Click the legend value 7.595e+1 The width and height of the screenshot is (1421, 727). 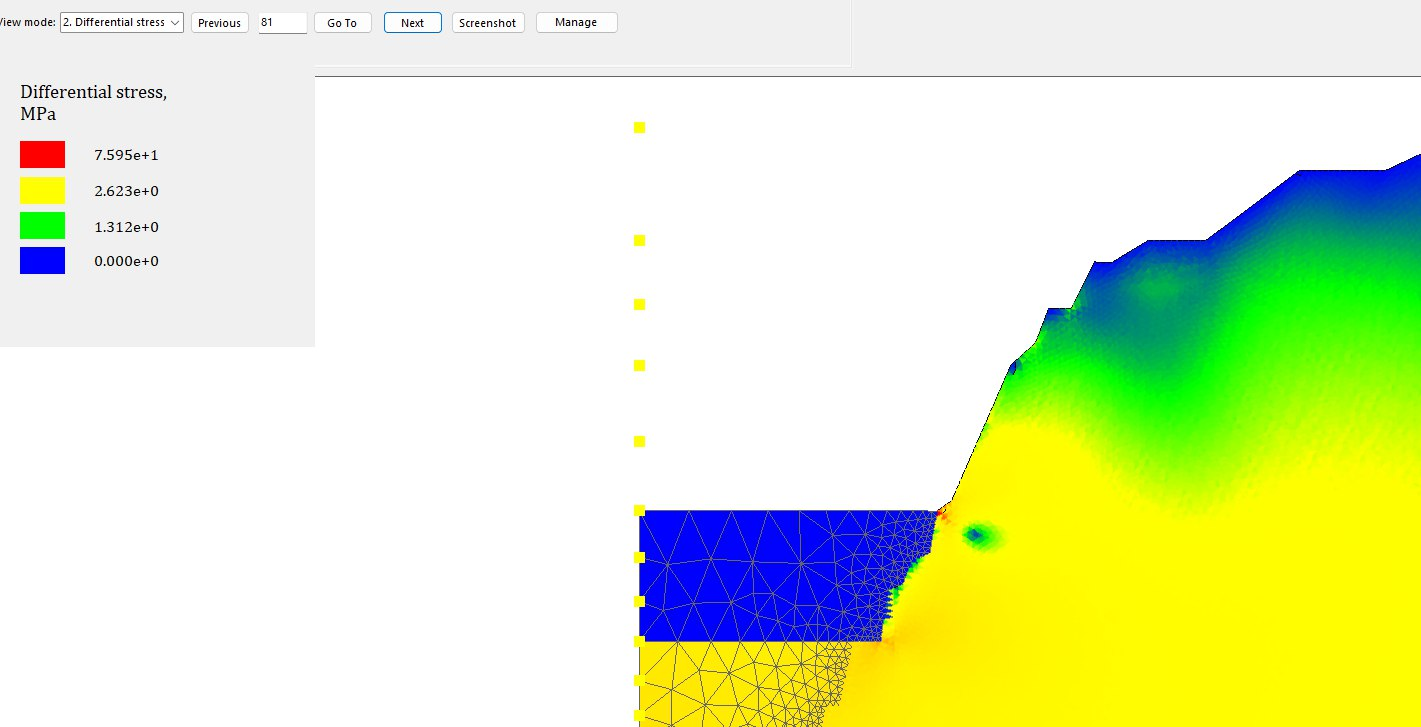(126, 155)
